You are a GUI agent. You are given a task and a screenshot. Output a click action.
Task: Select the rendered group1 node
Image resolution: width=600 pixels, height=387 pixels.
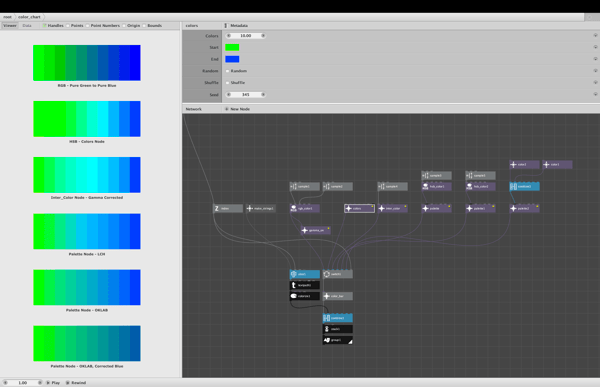(x=338, y=340)
